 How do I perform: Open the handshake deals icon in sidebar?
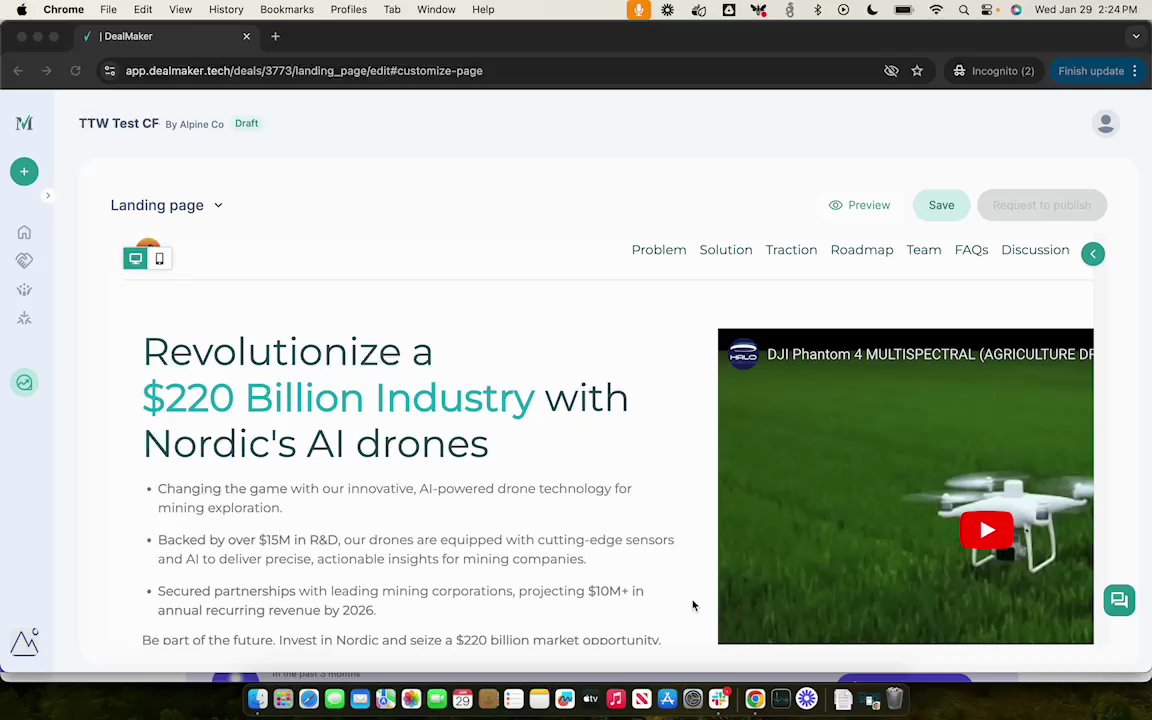tap(24, 261)
